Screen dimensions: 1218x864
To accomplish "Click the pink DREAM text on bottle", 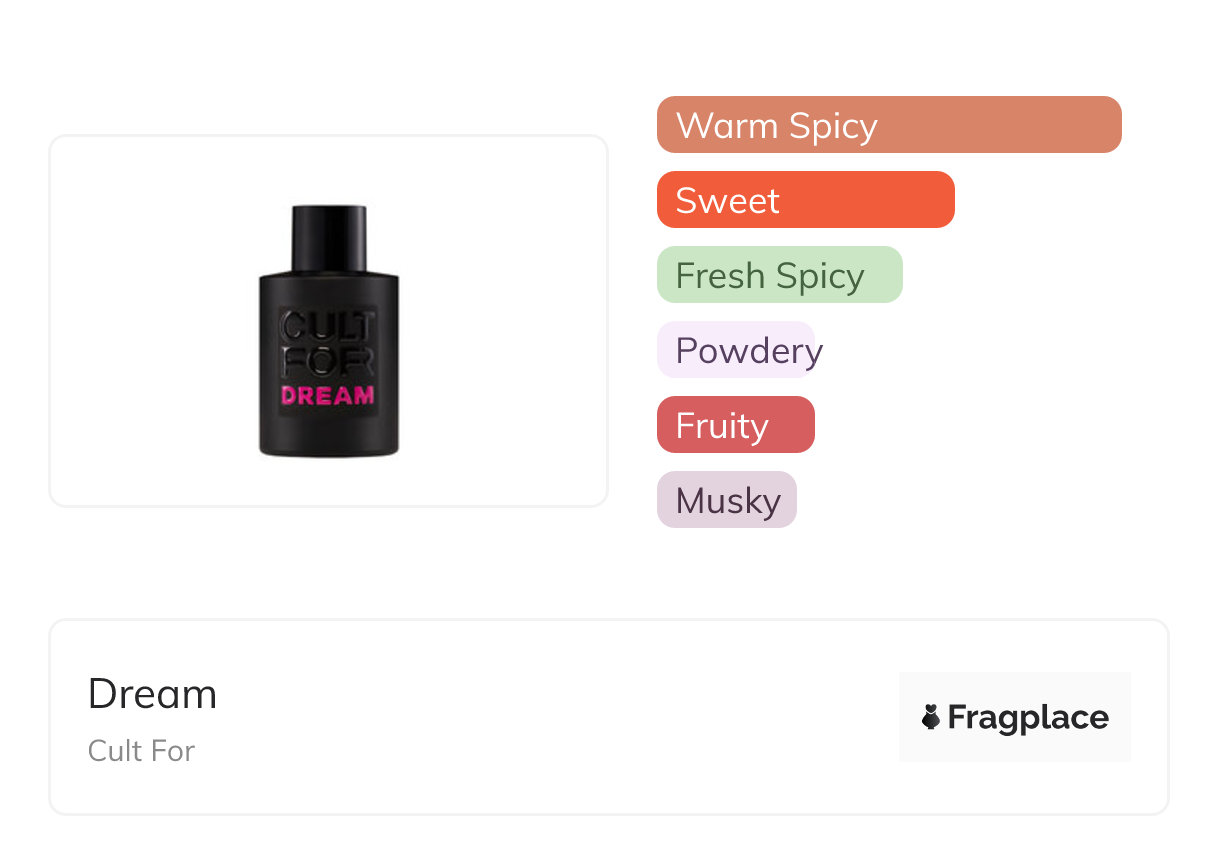I will (328, 395).
